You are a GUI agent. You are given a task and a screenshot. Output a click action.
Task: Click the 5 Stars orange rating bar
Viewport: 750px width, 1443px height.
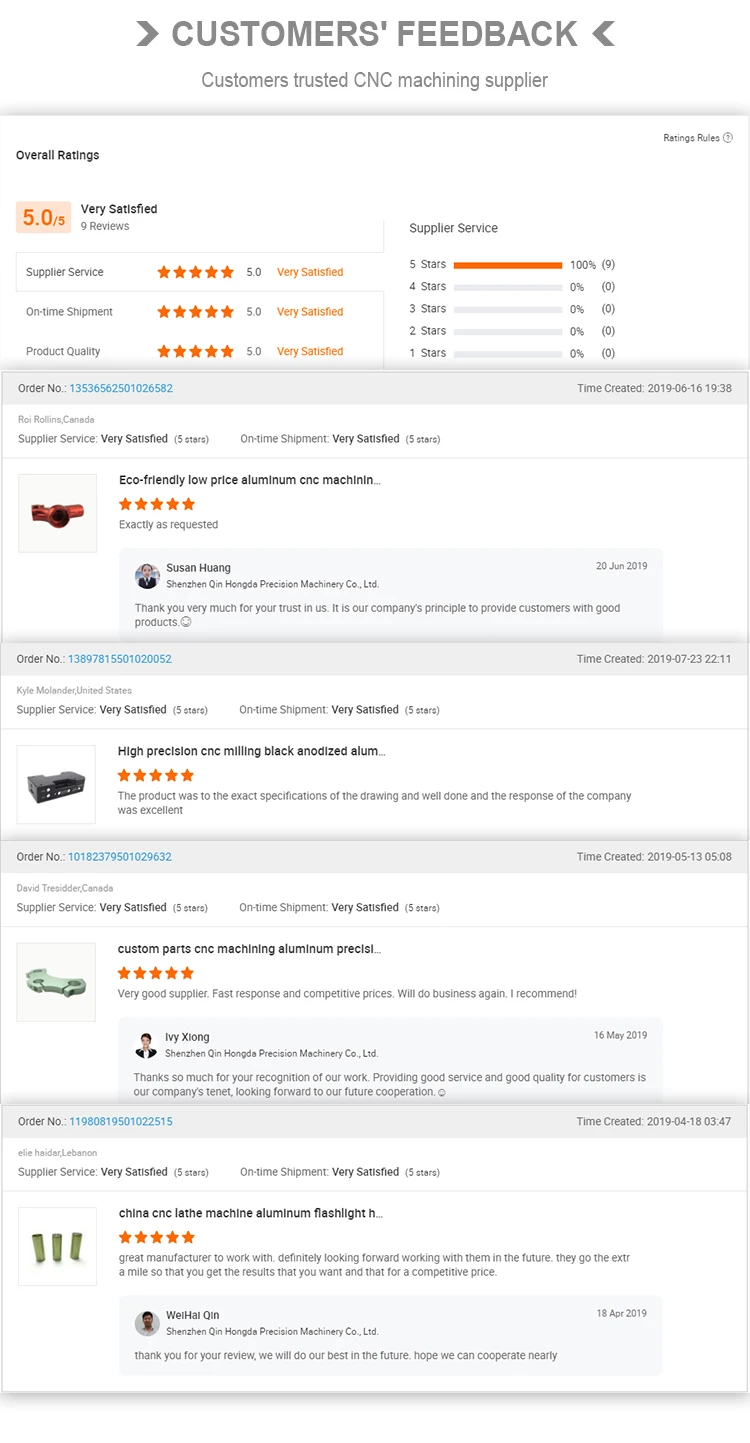(x=508, y=265)
